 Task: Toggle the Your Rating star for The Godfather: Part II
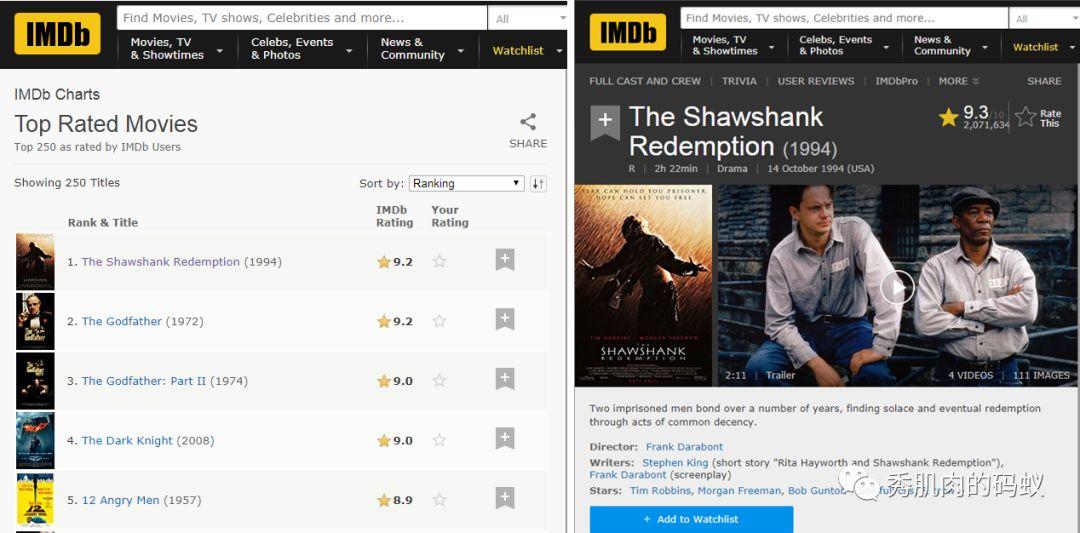point(439,380)
